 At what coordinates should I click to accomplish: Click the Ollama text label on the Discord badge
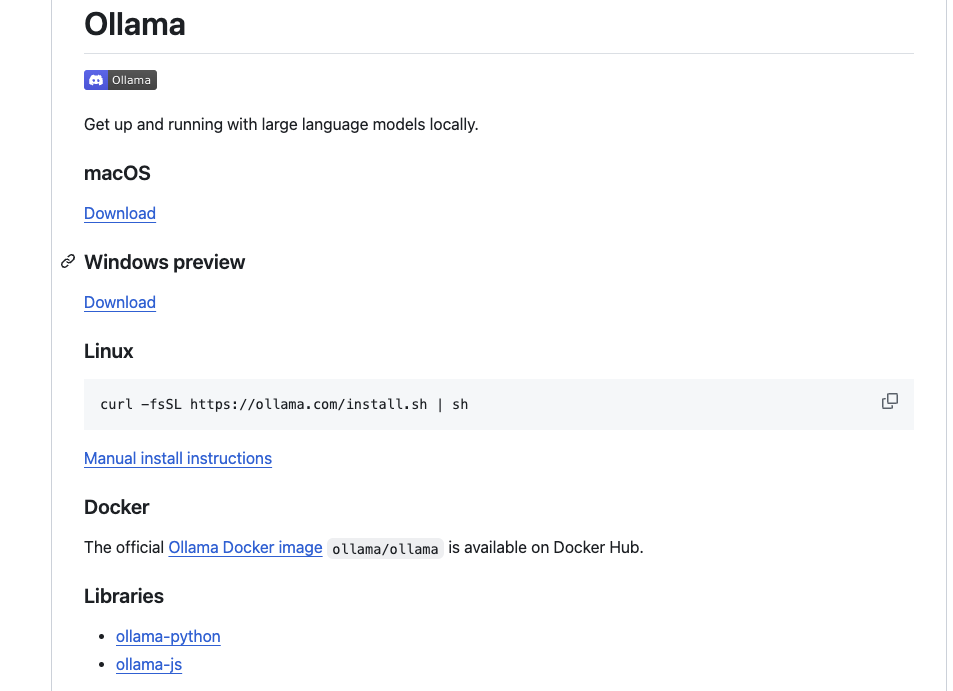pyautogui.click(x=131, y=80)
